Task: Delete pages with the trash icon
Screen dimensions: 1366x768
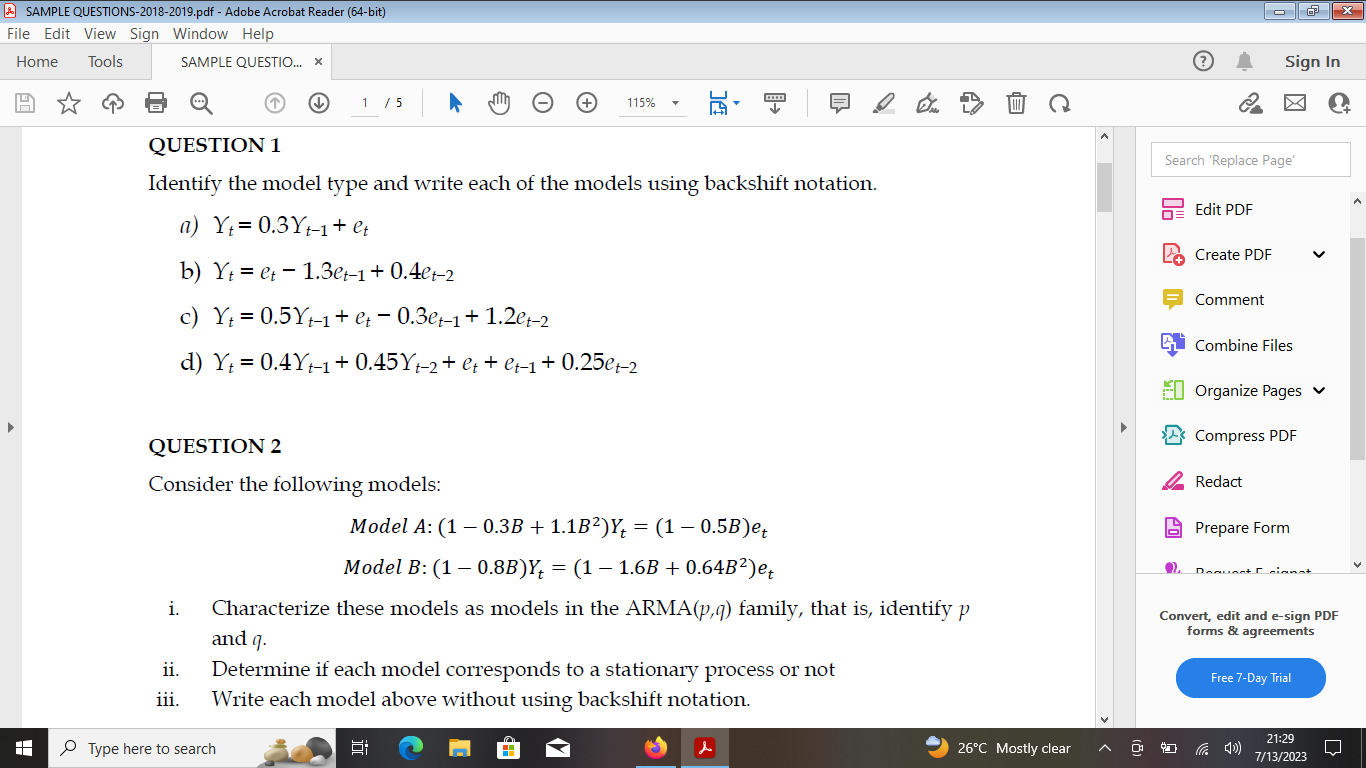Action: coord(1016,103)
